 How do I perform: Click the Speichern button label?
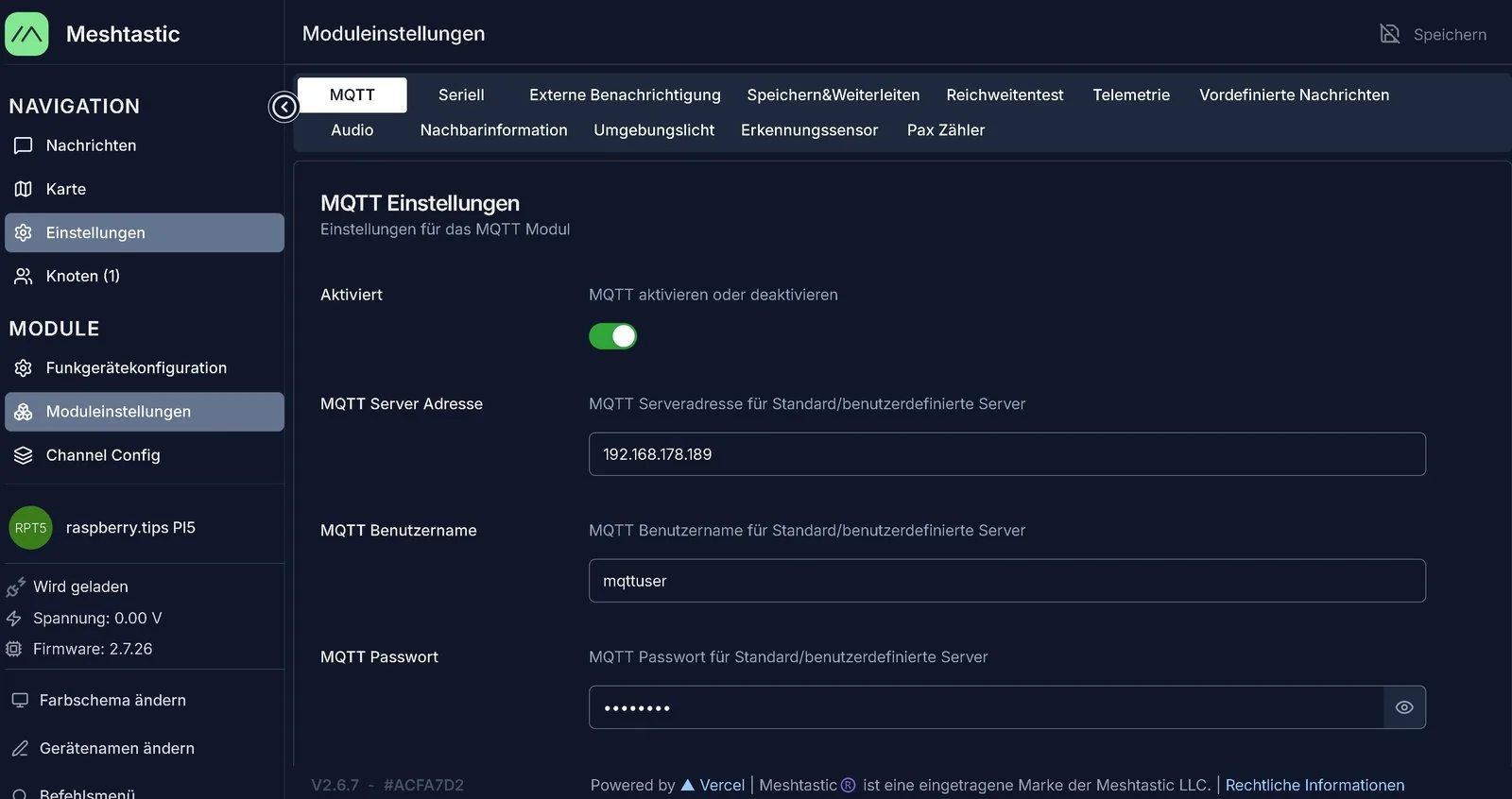[x=1450, y=35]
